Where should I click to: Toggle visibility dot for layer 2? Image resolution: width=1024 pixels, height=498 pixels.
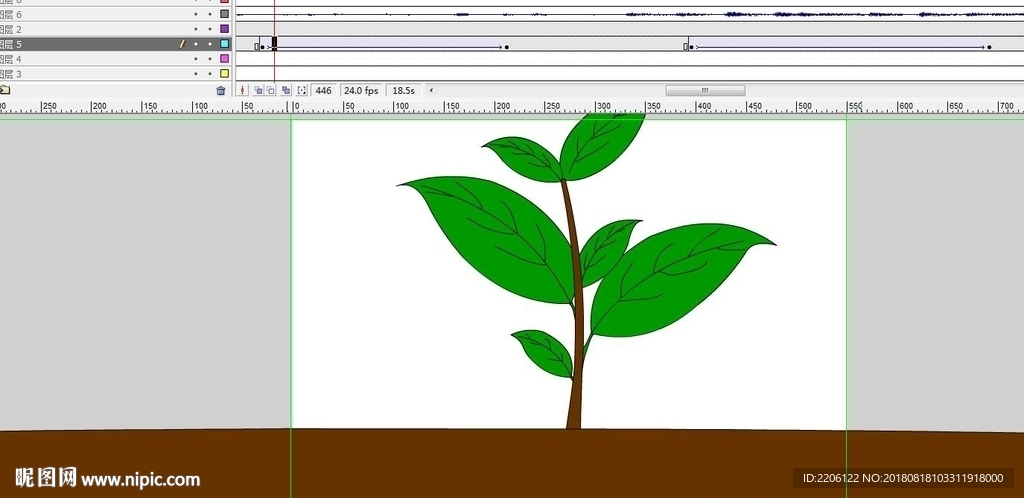(x=195, y=29)
